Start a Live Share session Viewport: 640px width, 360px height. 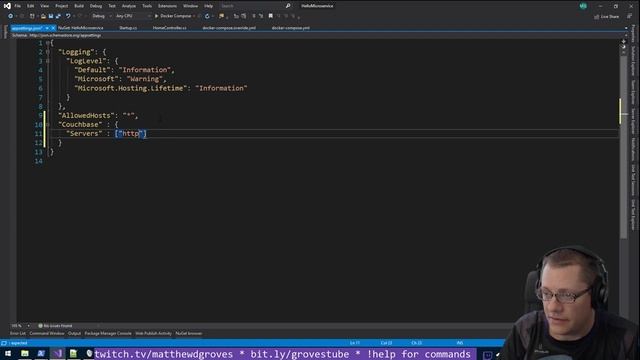pyautogui.click(x=606, y=16)
